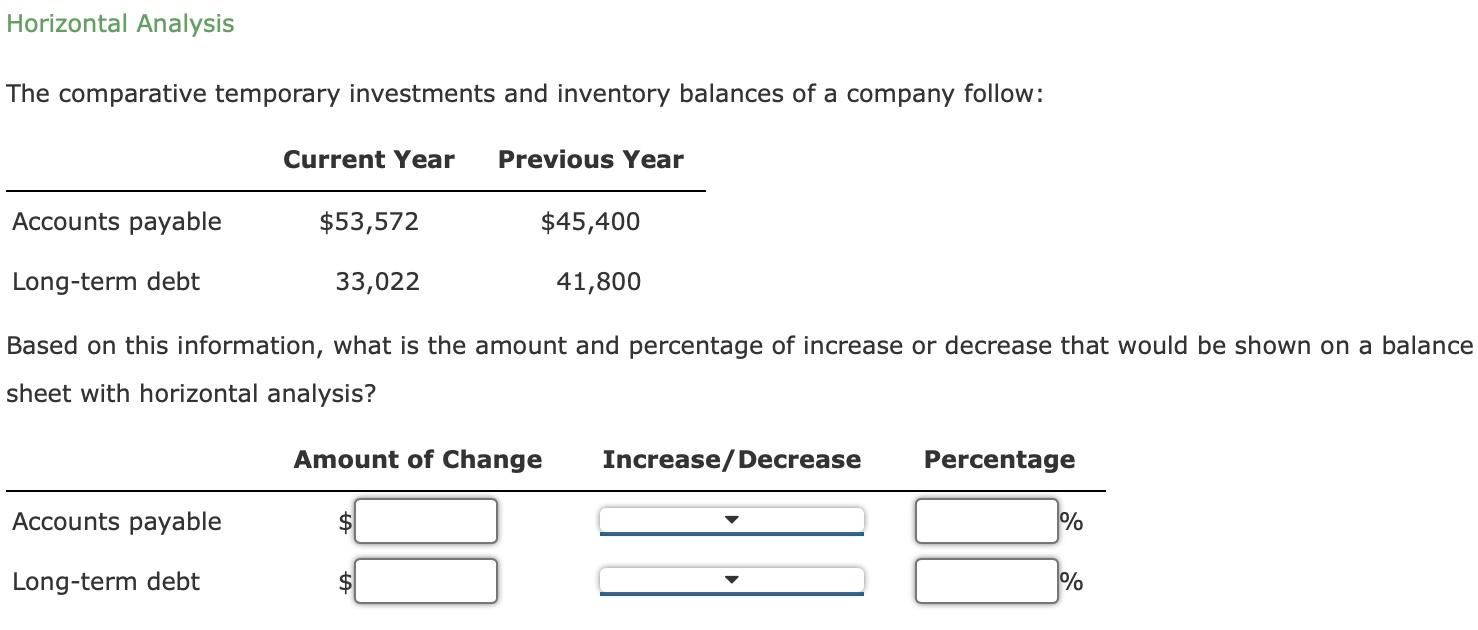Open the Increase/Decrease dropdown arrow for Accounts payable

733,518
